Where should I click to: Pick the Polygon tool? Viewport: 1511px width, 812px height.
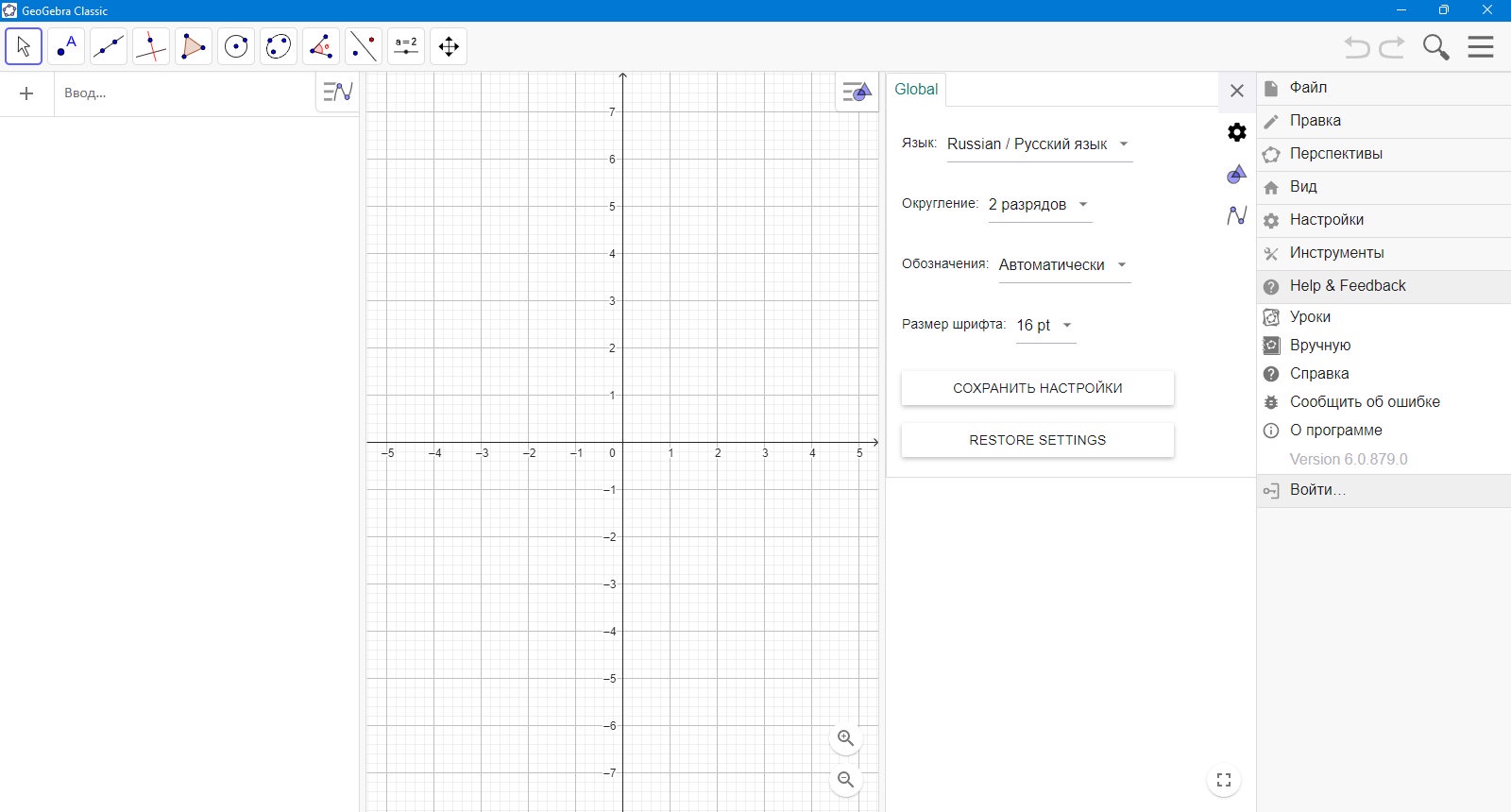pyautogui.click(x=194, y=46)
